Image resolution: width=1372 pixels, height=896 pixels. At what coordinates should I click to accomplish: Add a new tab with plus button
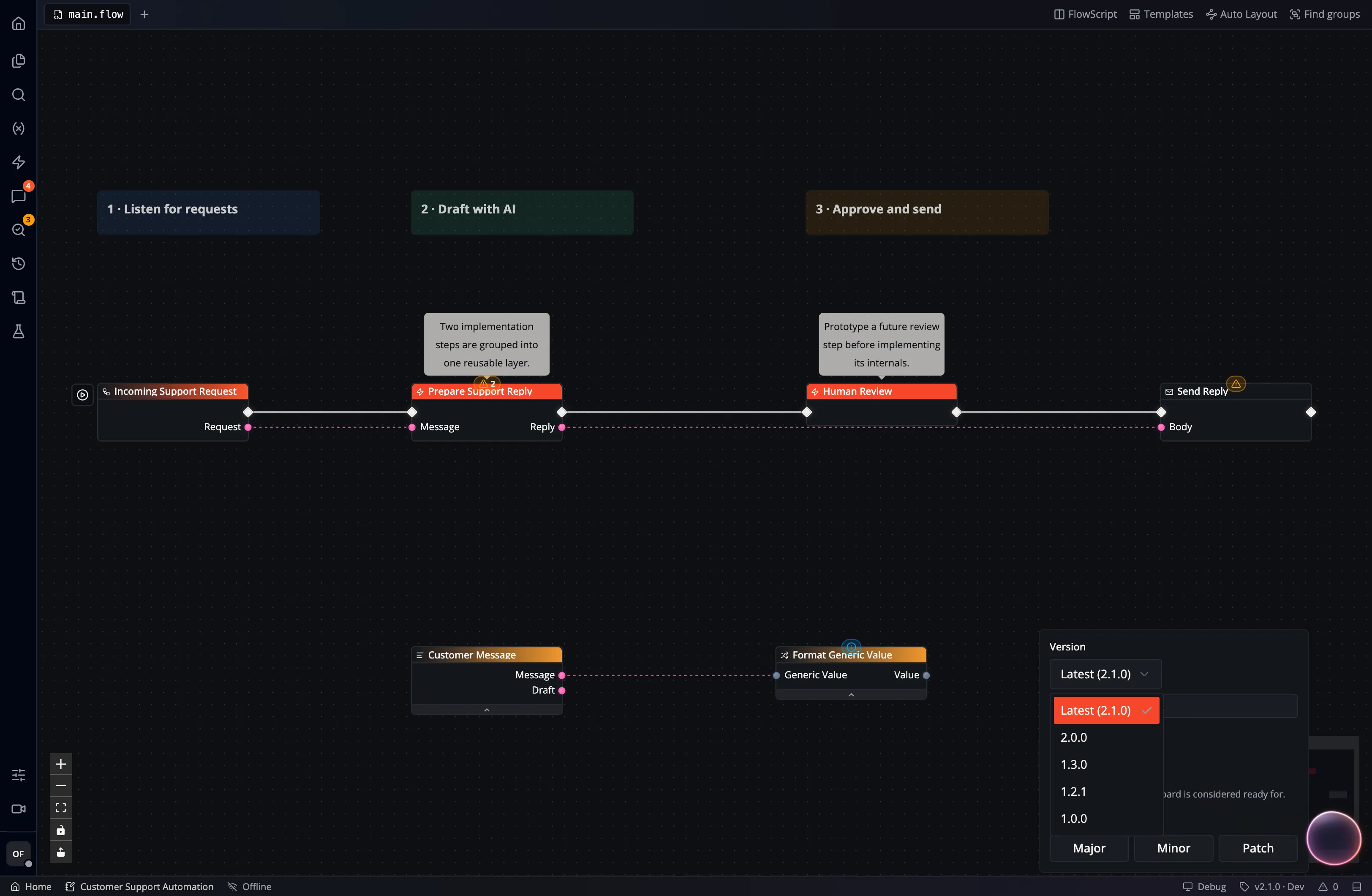coord(145,14)
